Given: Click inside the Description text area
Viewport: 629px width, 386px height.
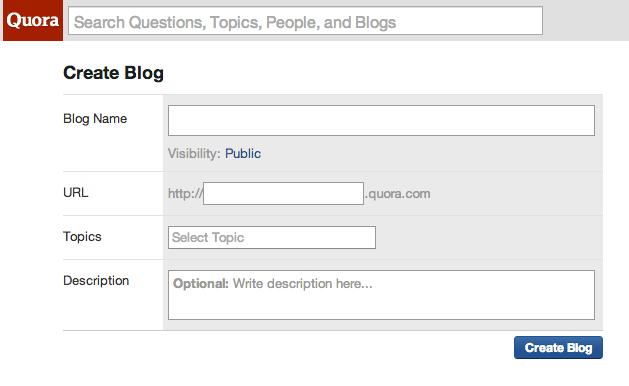Looking at the screenshot, I should click(381, 295).
